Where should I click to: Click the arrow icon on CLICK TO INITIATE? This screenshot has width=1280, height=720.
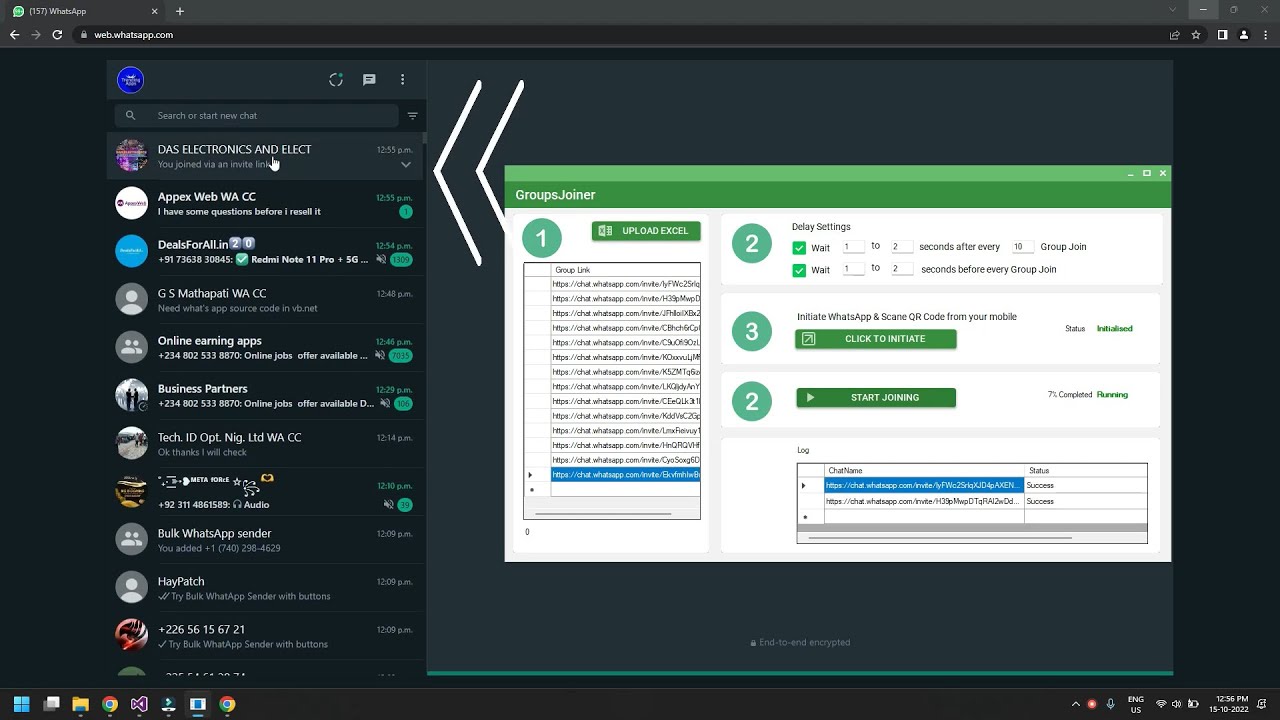coord(807,339)
